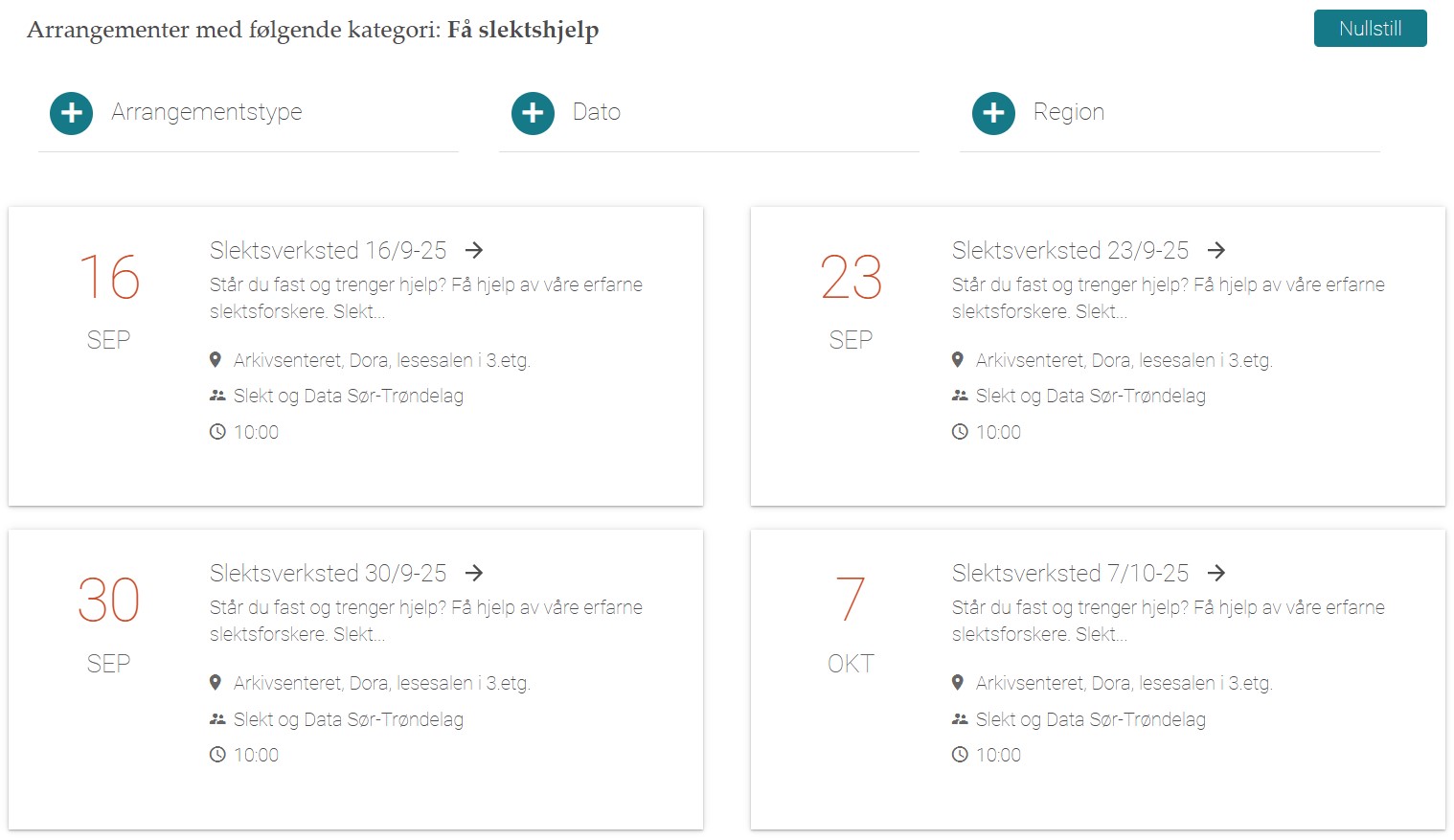Screen dimensions: 1454x840
Task: Click arrow next to Slektsverksted 23/9-25
Action: (x=1216, y=250)
